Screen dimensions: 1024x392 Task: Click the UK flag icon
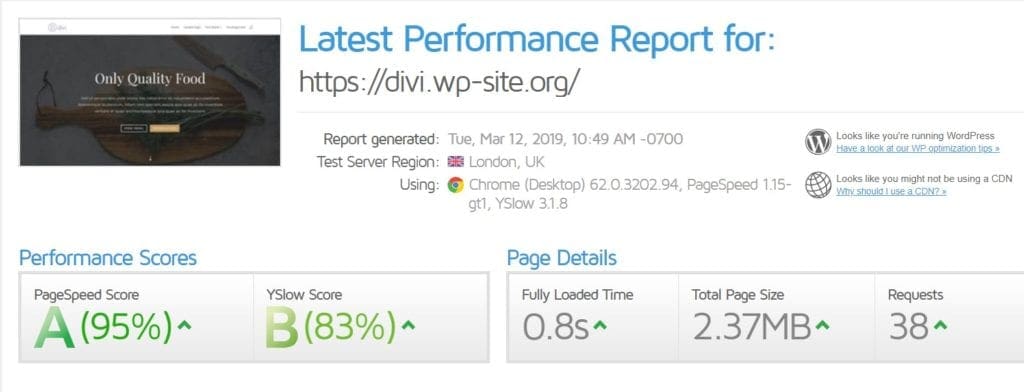tap(455, 161)
